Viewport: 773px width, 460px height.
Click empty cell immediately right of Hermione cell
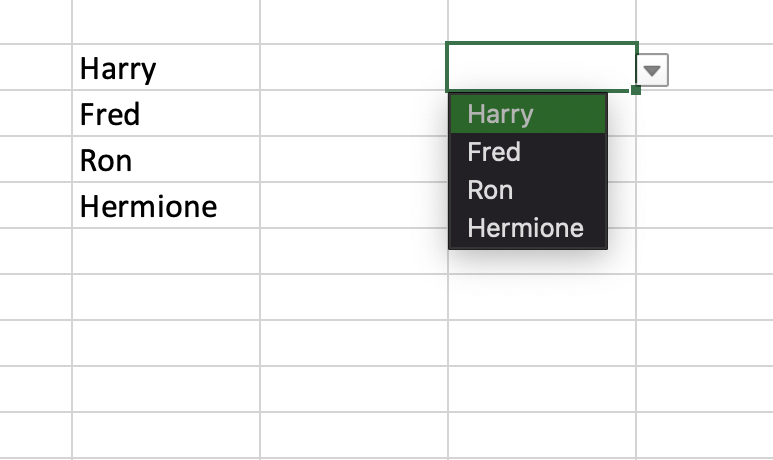[353, 206]
